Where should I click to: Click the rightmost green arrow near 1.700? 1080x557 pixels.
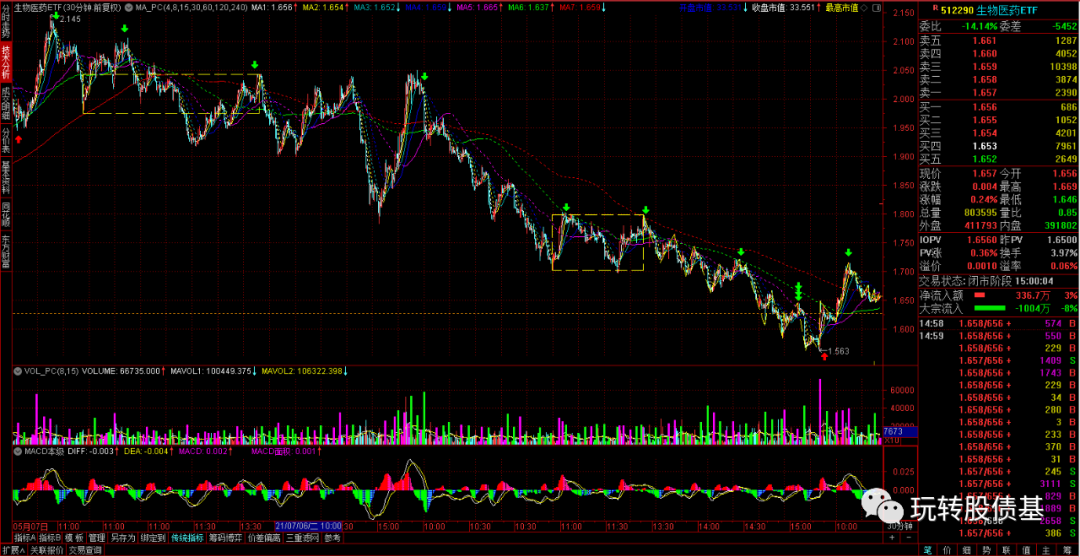coord(848,253)
